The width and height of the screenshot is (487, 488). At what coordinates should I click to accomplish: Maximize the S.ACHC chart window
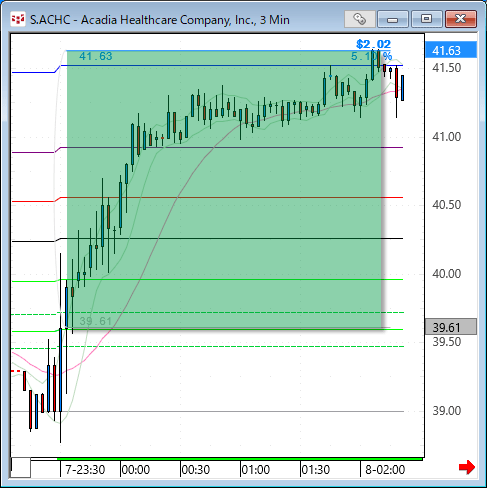tap(426, 19)
